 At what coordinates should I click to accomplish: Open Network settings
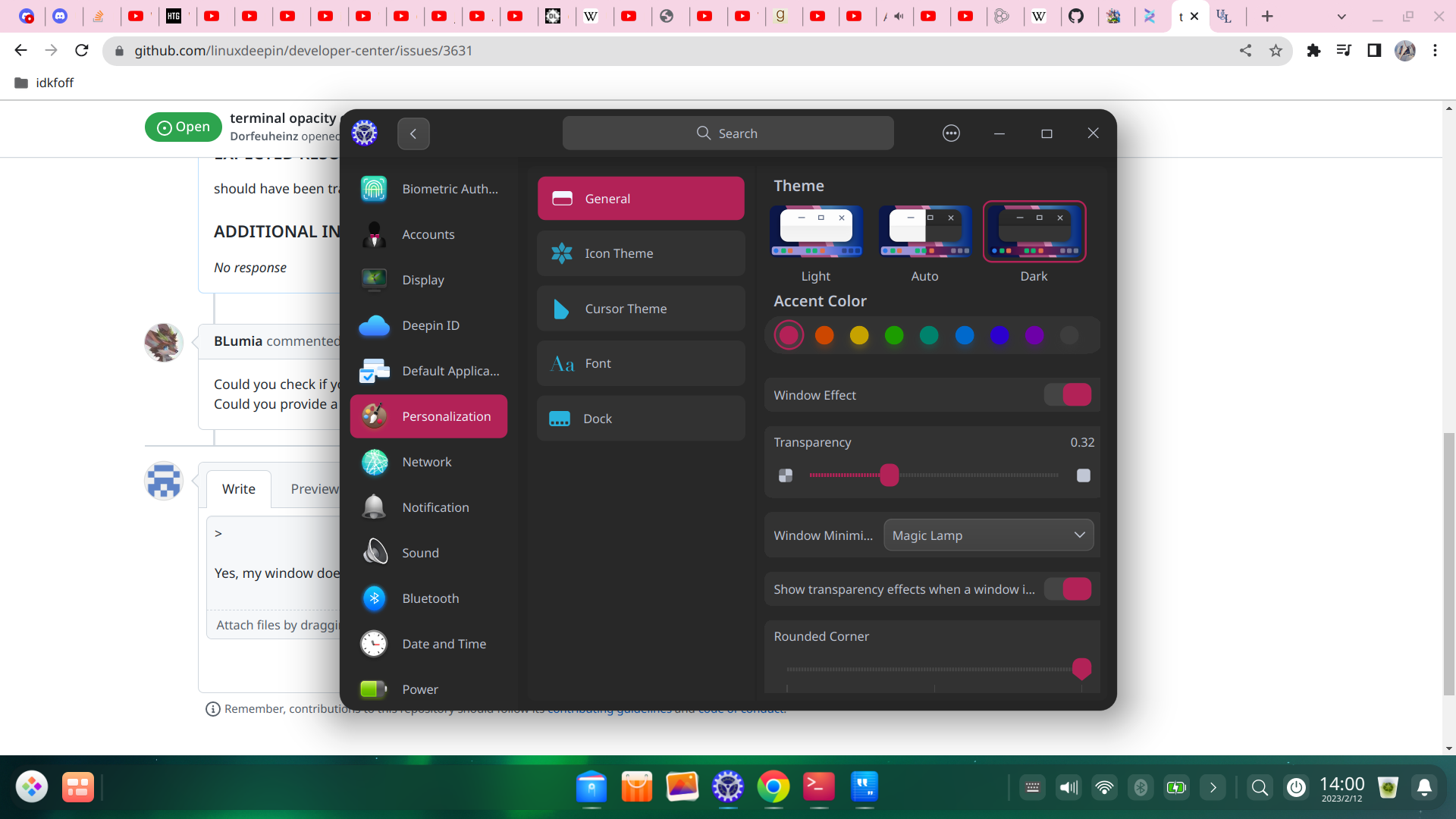tap(428, 462)
